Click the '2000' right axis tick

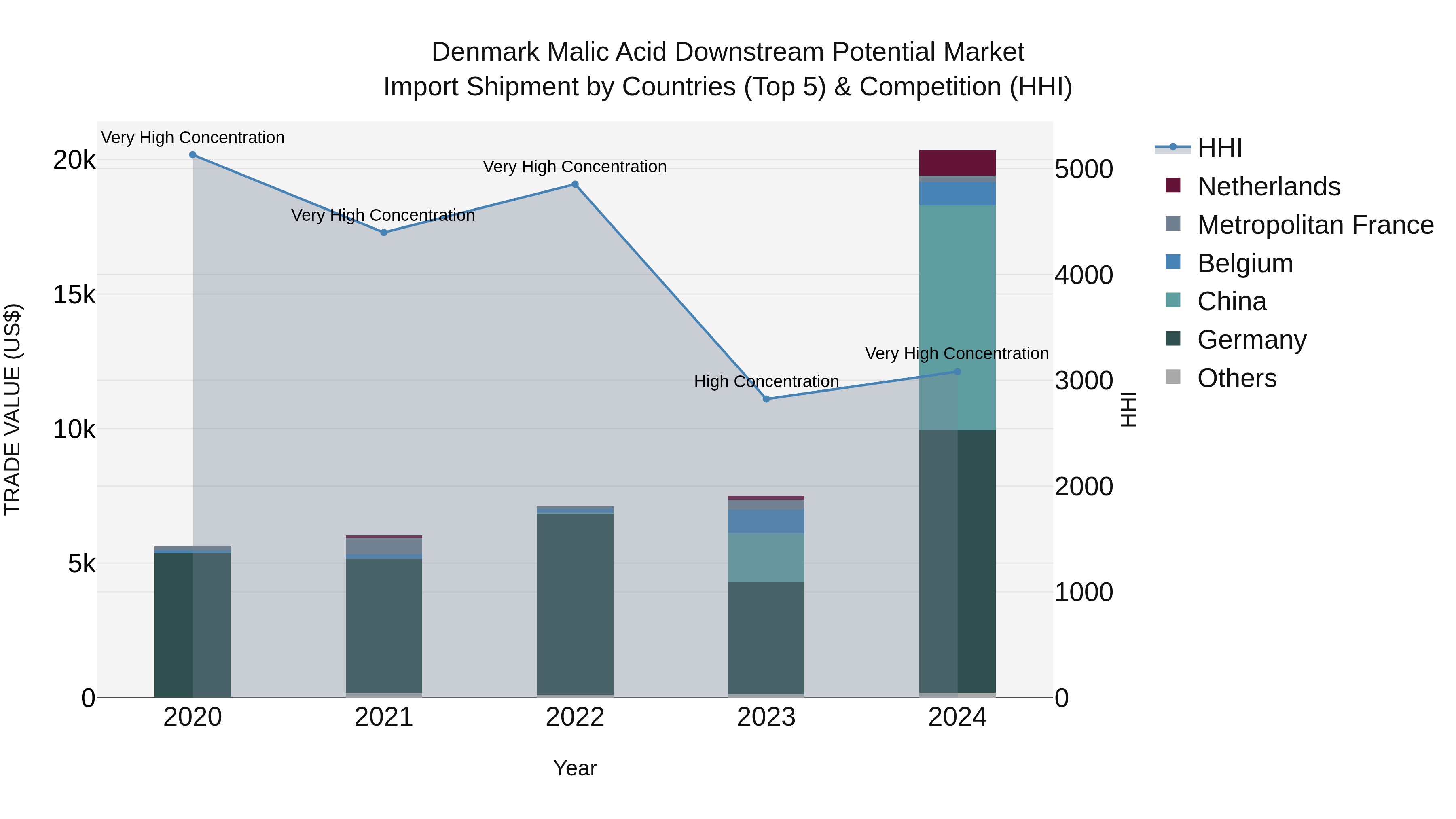click(1084, 487)
